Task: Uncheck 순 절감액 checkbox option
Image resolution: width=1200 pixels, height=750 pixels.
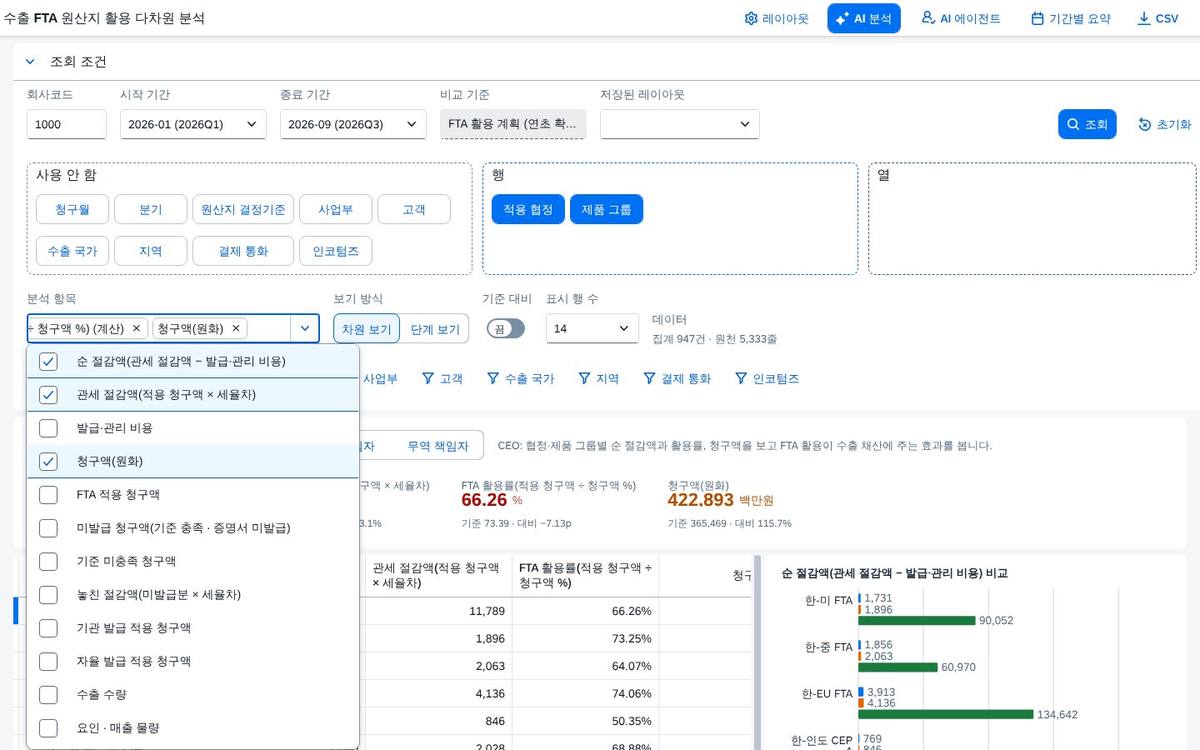Action: pyautogui.click(x=48, y=361)
